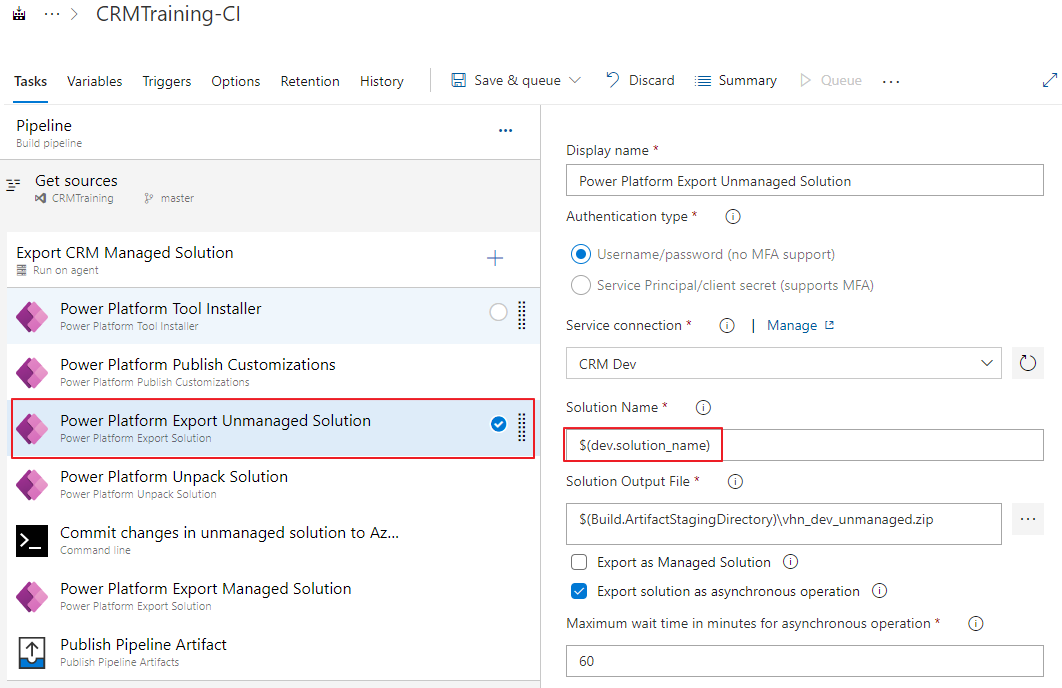Click the Discard button

coord(640,80)
